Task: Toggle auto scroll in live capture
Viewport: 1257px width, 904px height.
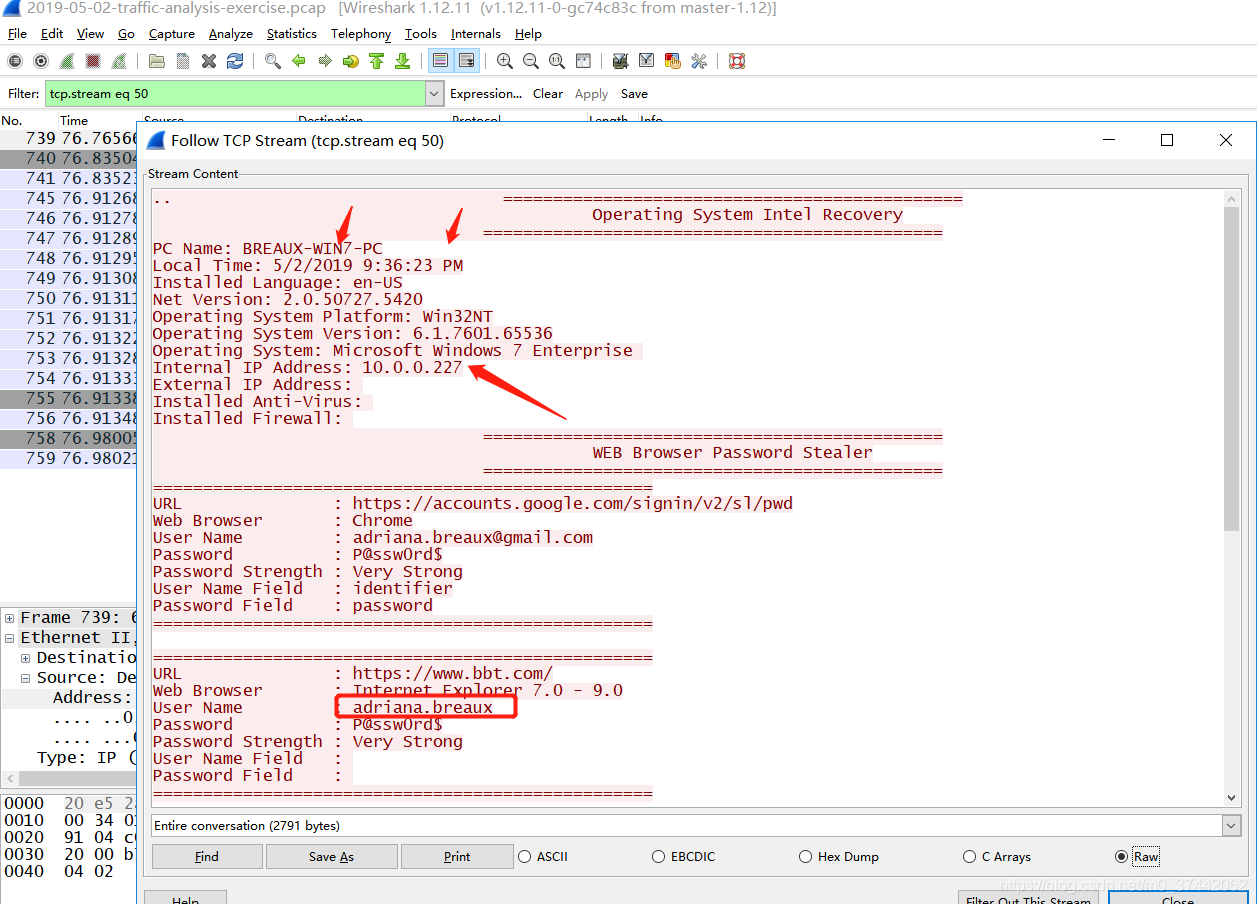Action: tap(467, 61)
